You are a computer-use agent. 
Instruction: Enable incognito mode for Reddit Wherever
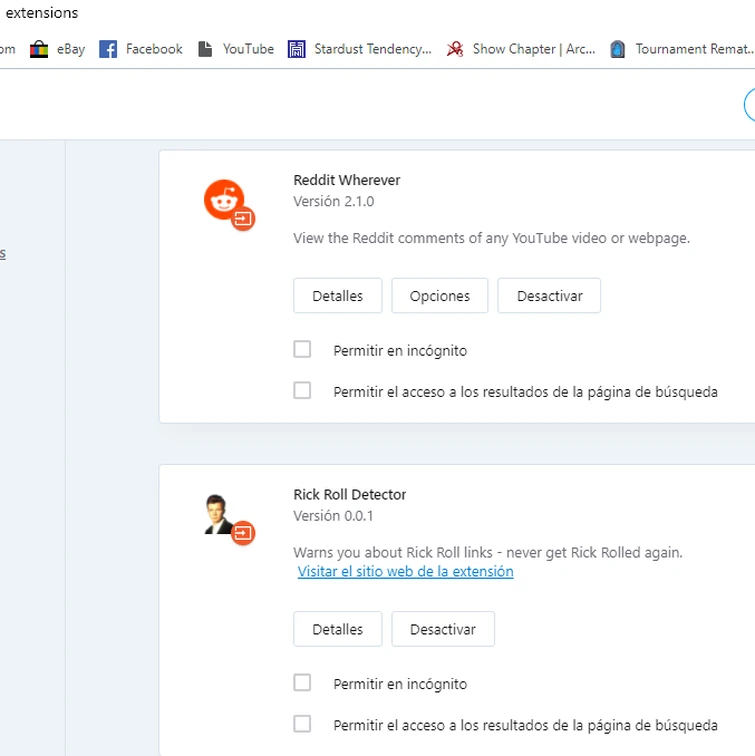(x=302, y=349)
